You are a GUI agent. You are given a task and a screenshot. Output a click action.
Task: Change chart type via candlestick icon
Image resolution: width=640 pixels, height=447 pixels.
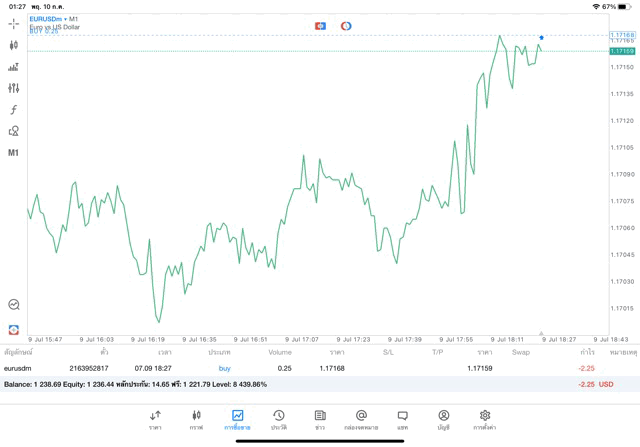(x=13, y=45)
